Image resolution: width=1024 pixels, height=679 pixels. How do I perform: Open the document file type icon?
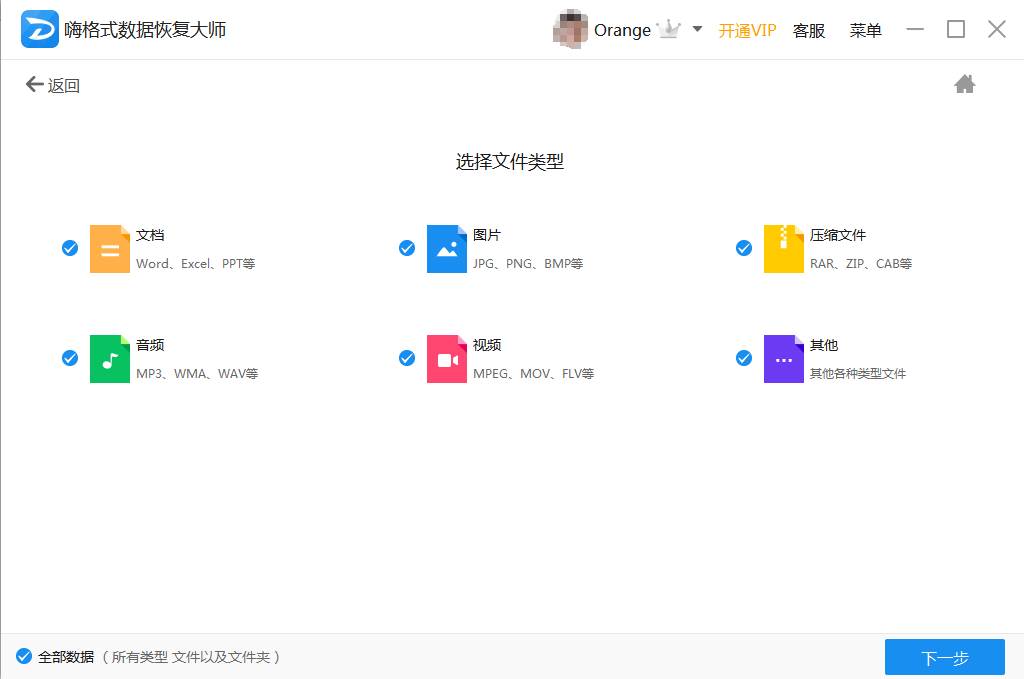coord(109,249)
